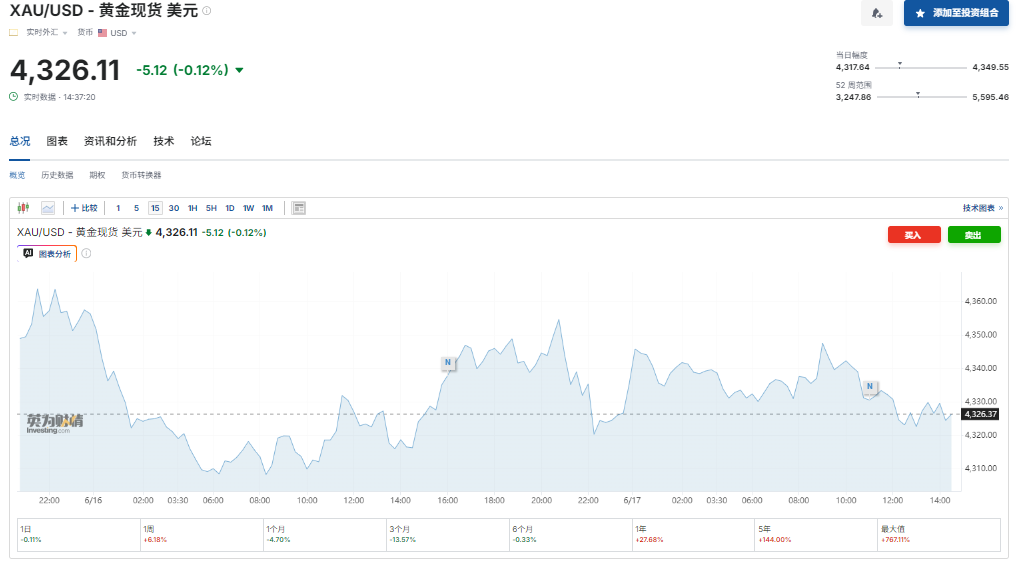The height and width of the screenshot is (568, 1020).
Task: Select the 5H chart interval
Action: click(x=211, y=208)
